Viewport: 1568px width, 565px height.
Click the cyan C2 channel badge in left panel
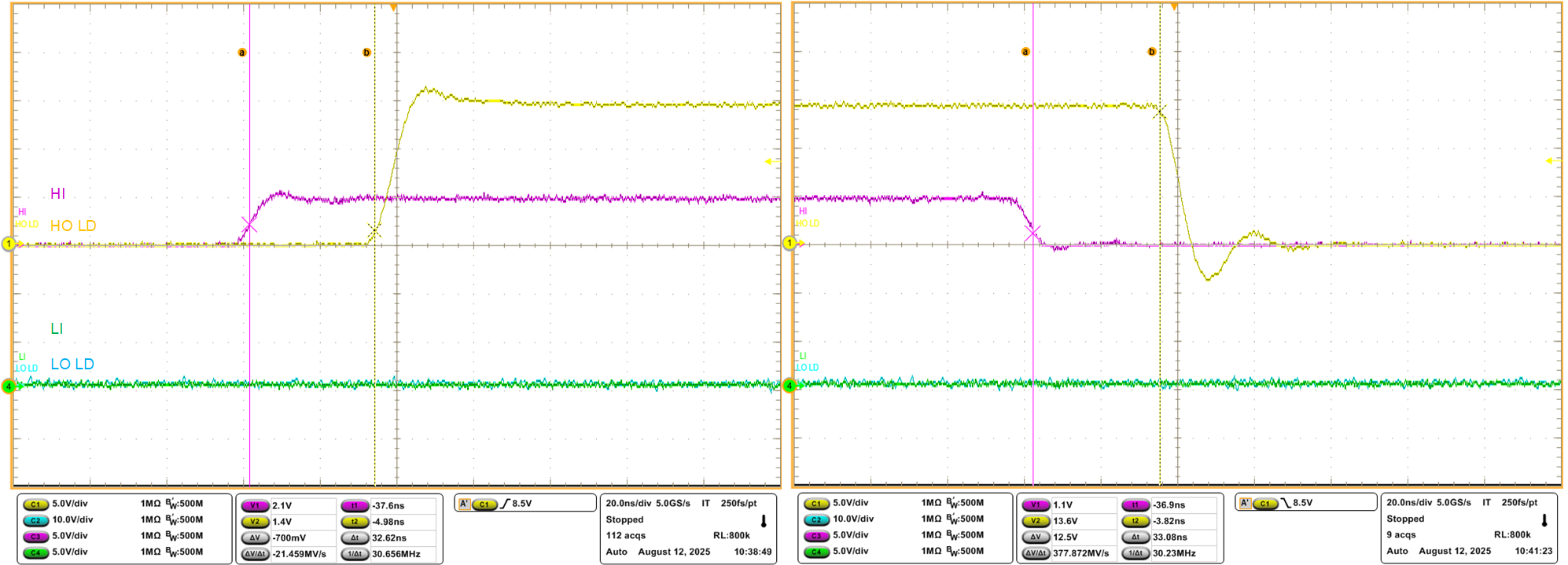pos(35,520)
